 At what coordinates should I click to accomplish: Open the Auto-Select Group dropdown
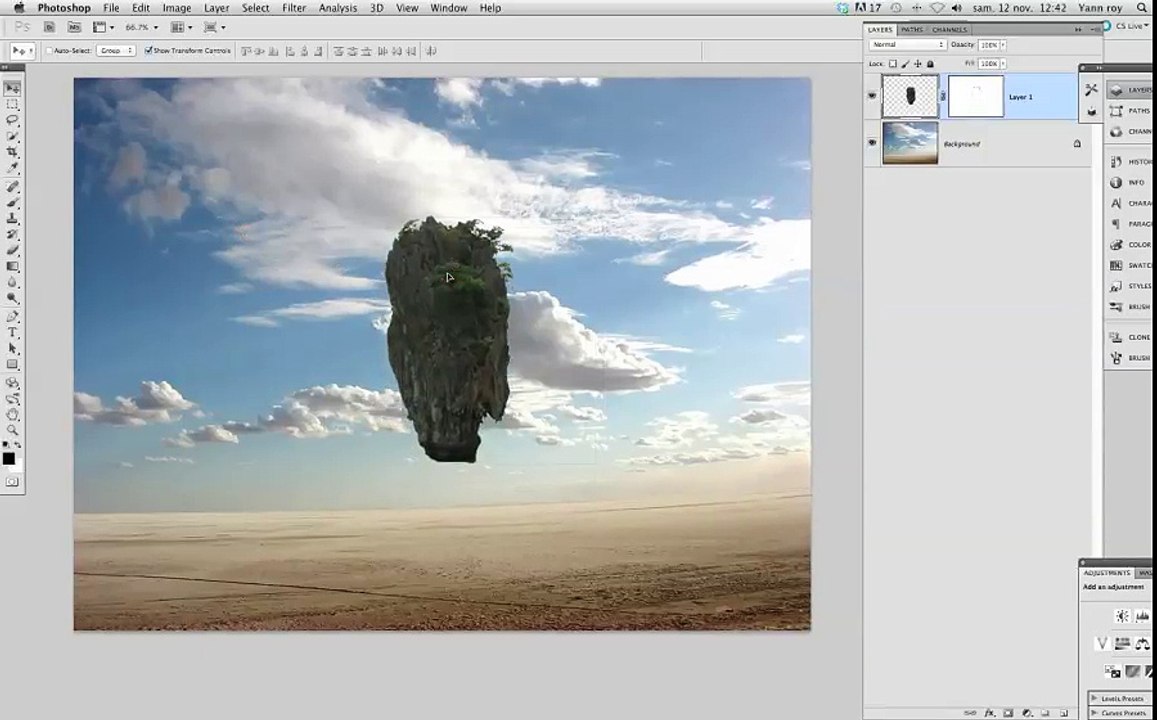pos(116,51)
